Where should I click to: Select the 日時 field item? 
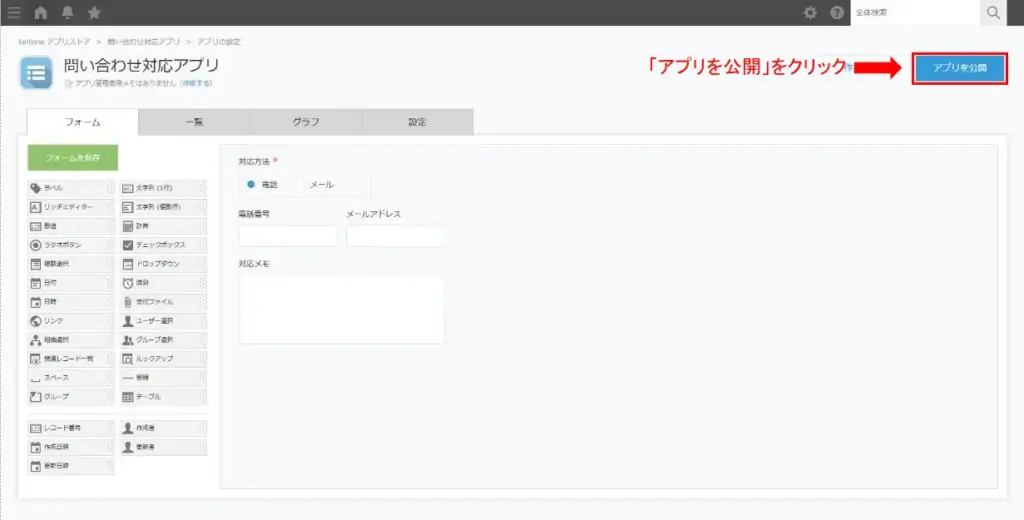(71, 302)
